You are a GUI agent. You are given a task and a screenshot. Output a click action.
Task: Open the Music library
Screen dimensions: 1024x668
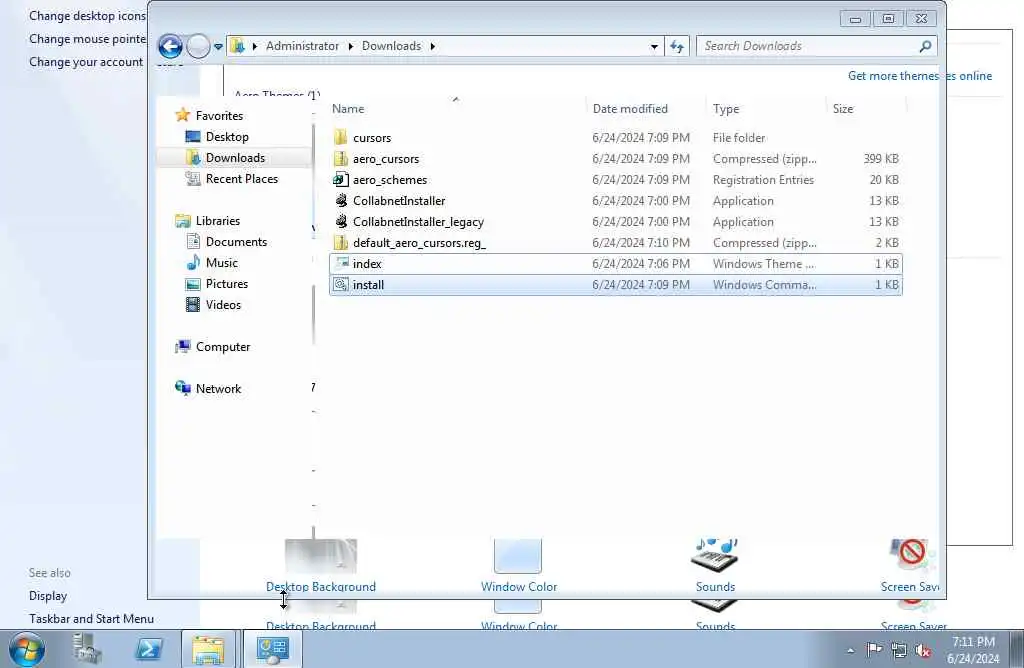[221, 262]
